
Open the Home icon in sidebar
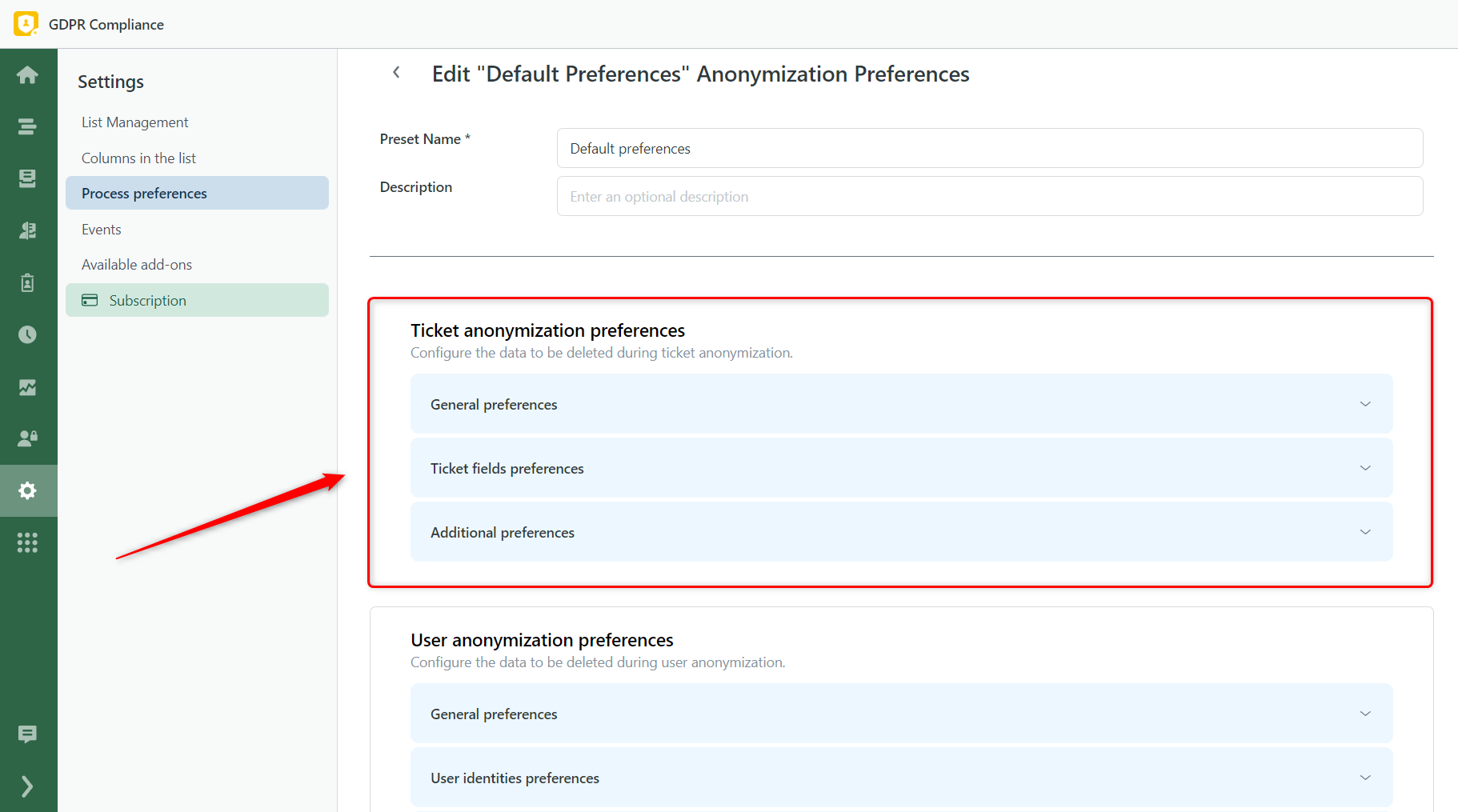[x=28, y=75]
